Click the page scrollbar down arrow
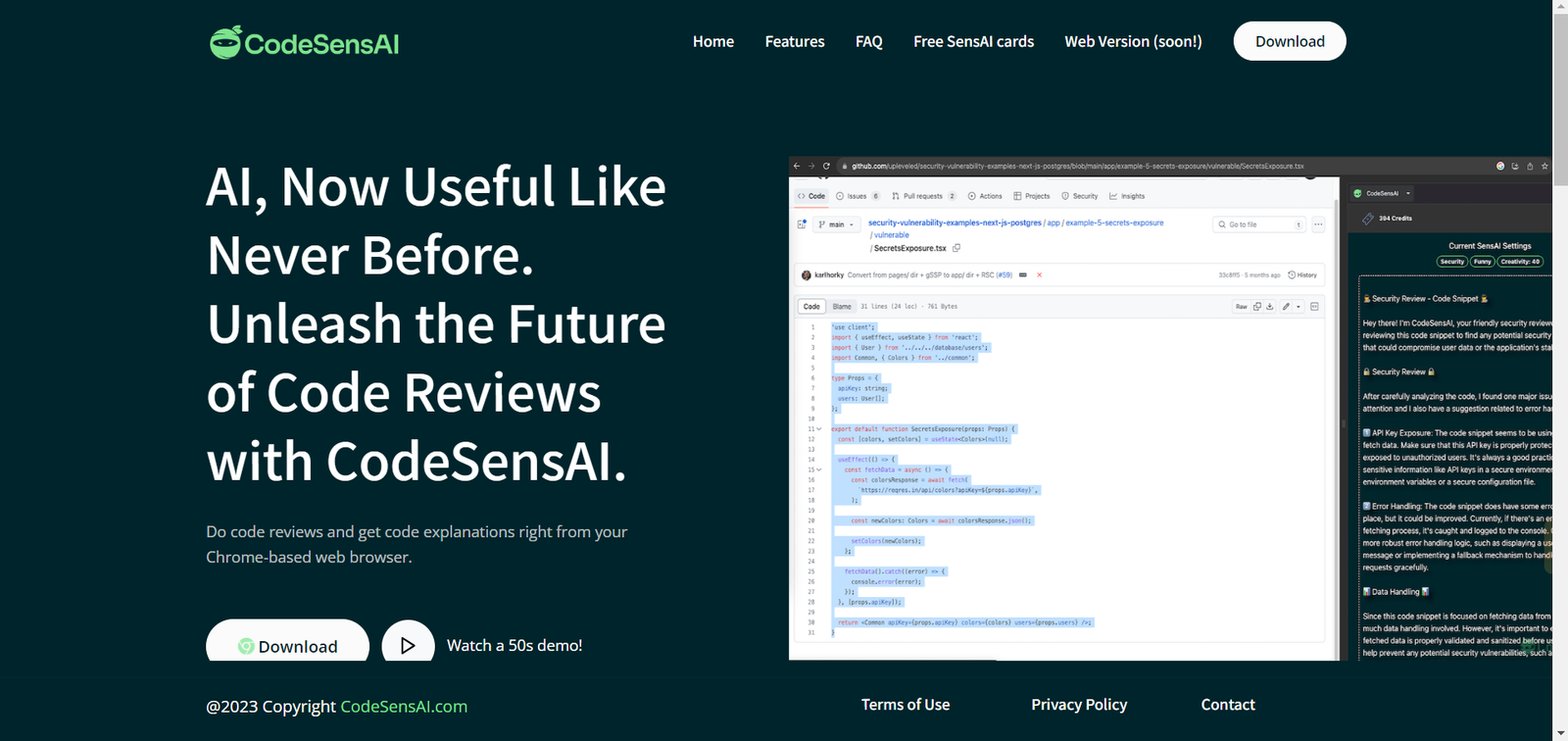This screenshot has height=741, width=1568. [1560, 733]
